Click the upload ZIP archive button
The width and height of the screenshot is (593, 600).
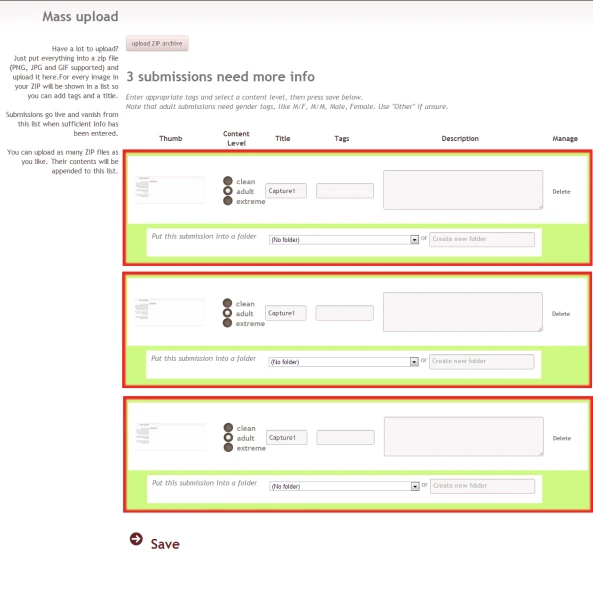click(x=157, y=43)
